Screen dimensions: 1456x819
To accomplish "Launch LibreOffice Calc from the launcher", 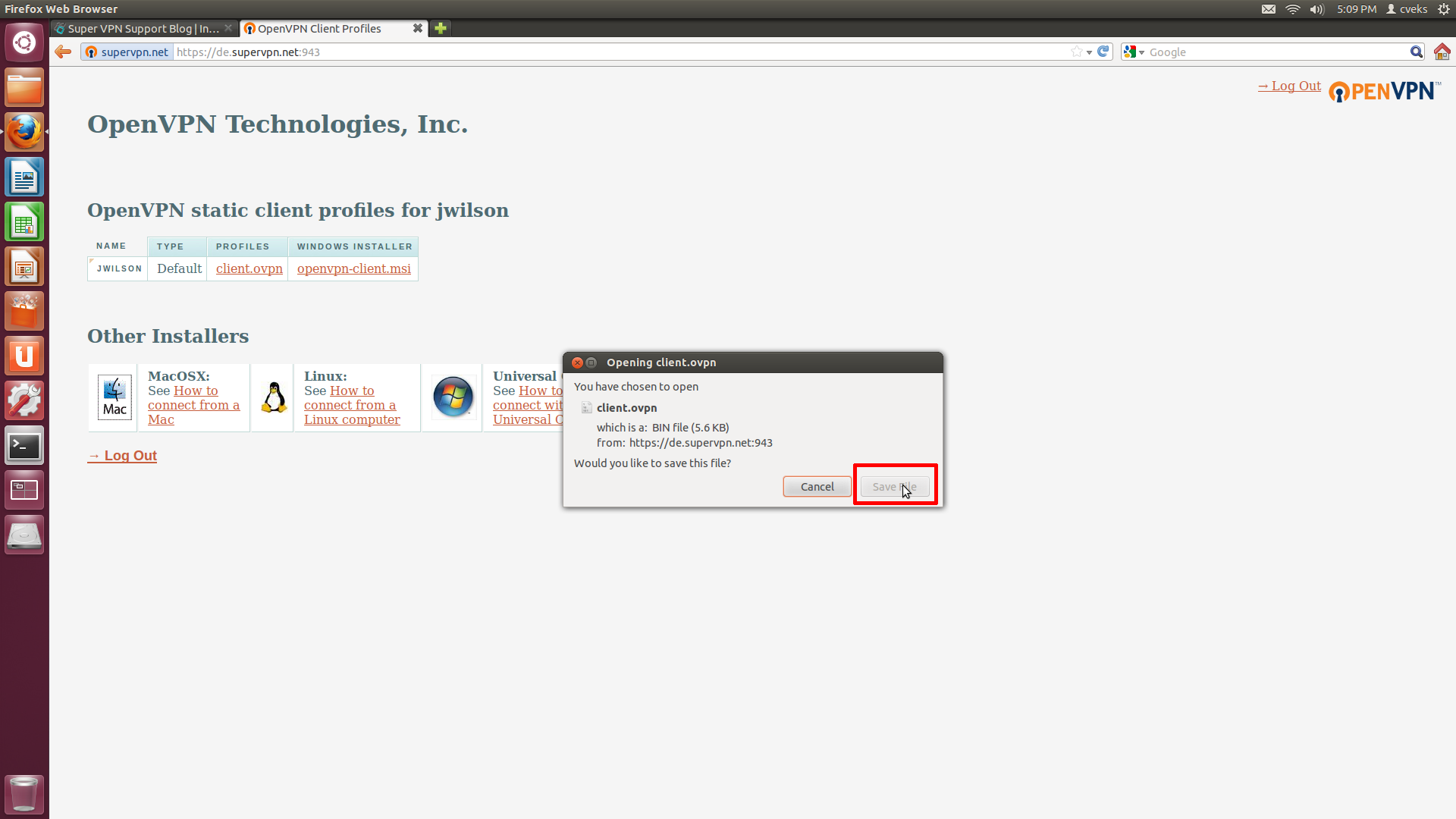I will [x=24, y=221].
